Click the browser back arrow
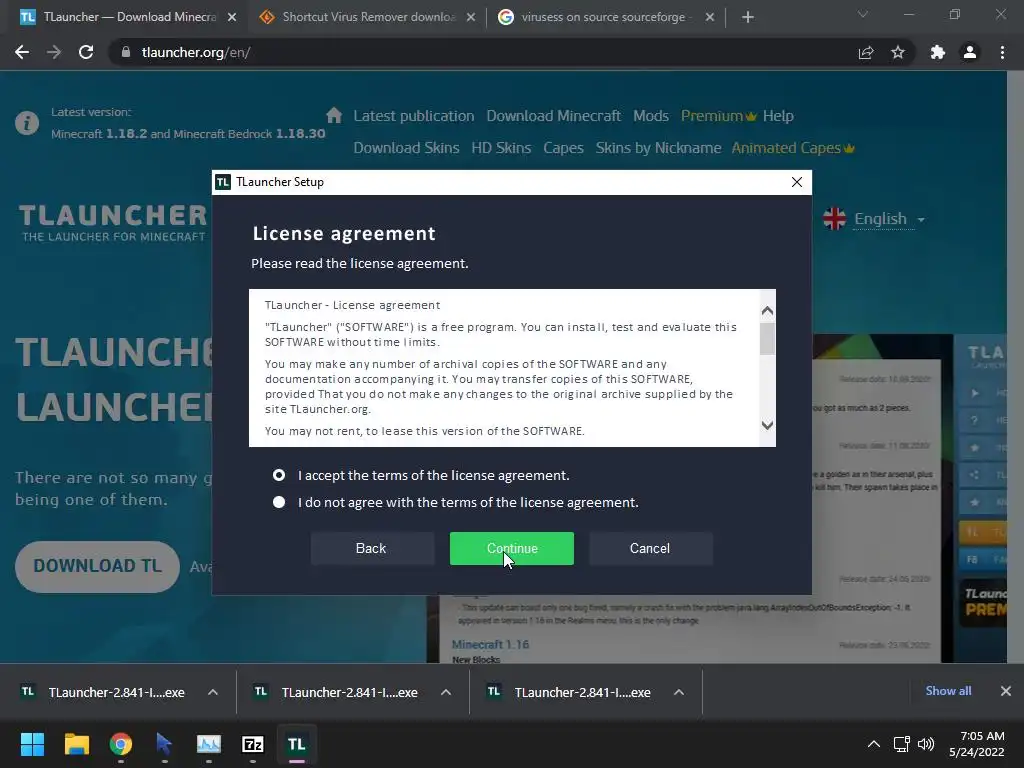 click(22, 52)
